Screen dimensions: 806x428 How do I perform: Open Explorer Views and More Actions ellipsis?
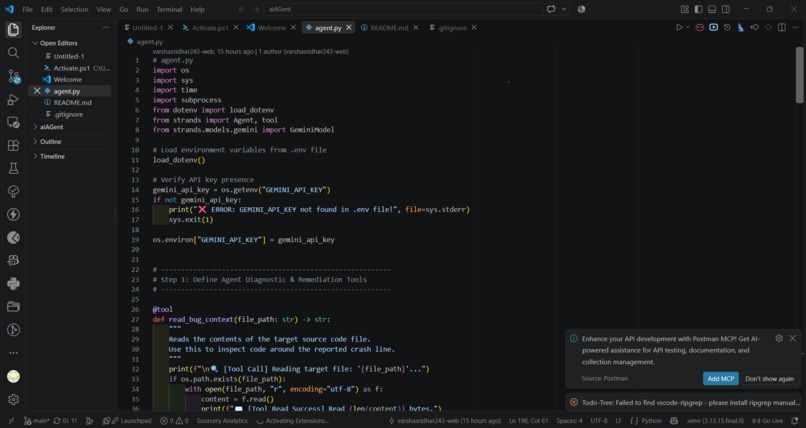(106, 28)
